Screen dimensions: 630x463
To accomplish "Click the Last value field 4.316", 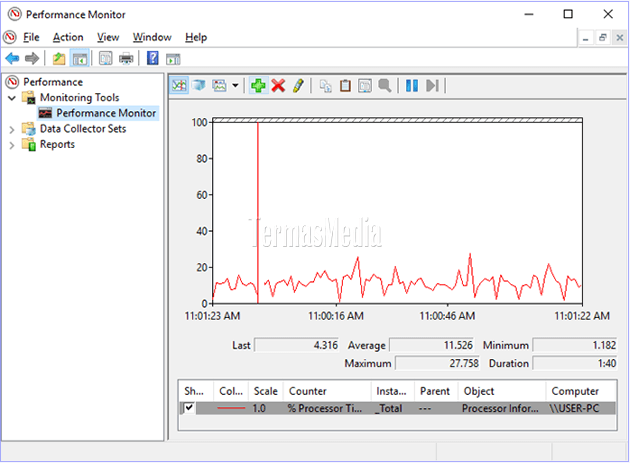I will click(x=296, y=345).
